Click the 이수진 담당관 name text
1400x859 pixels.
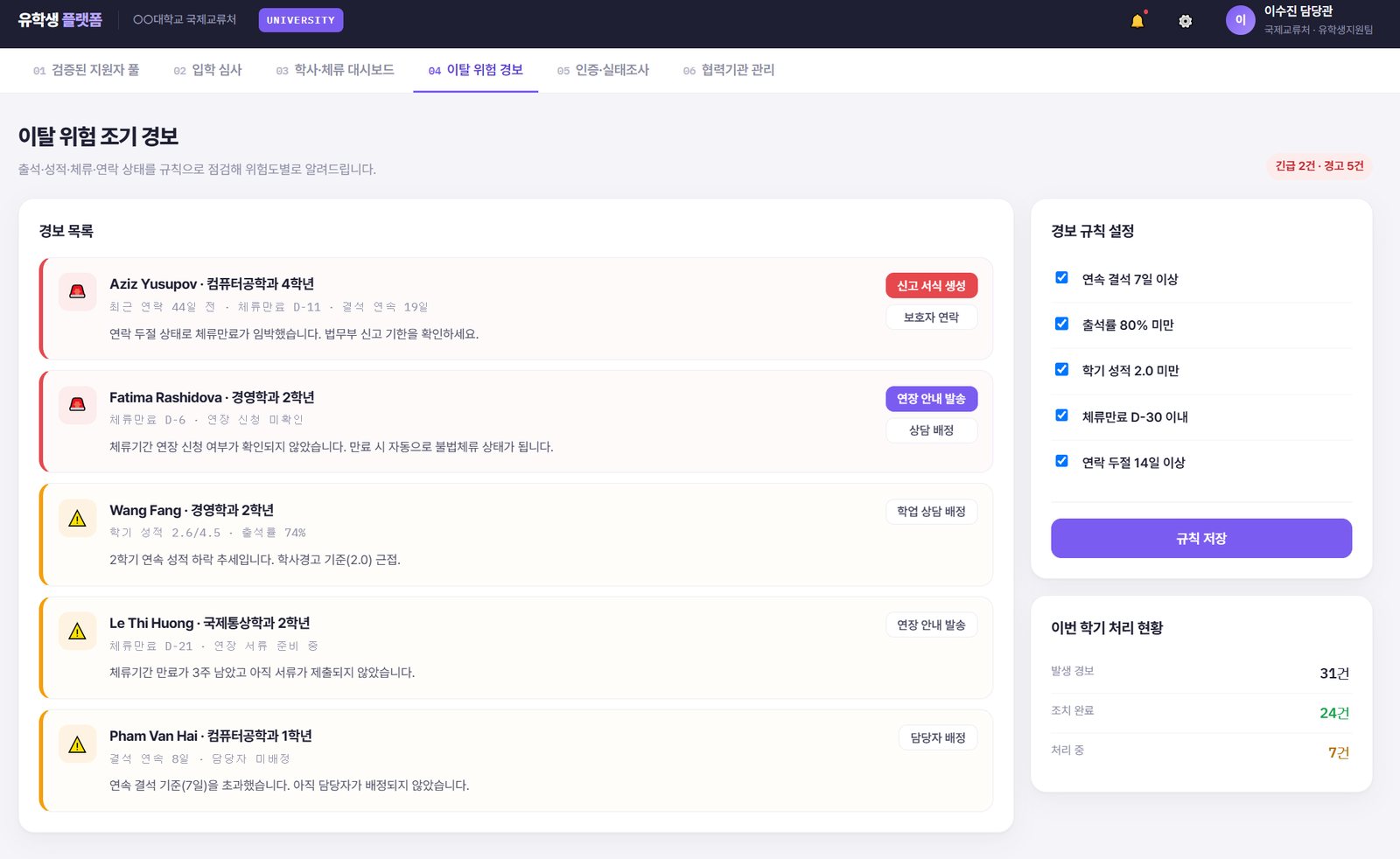click(x=1298, y=11)
